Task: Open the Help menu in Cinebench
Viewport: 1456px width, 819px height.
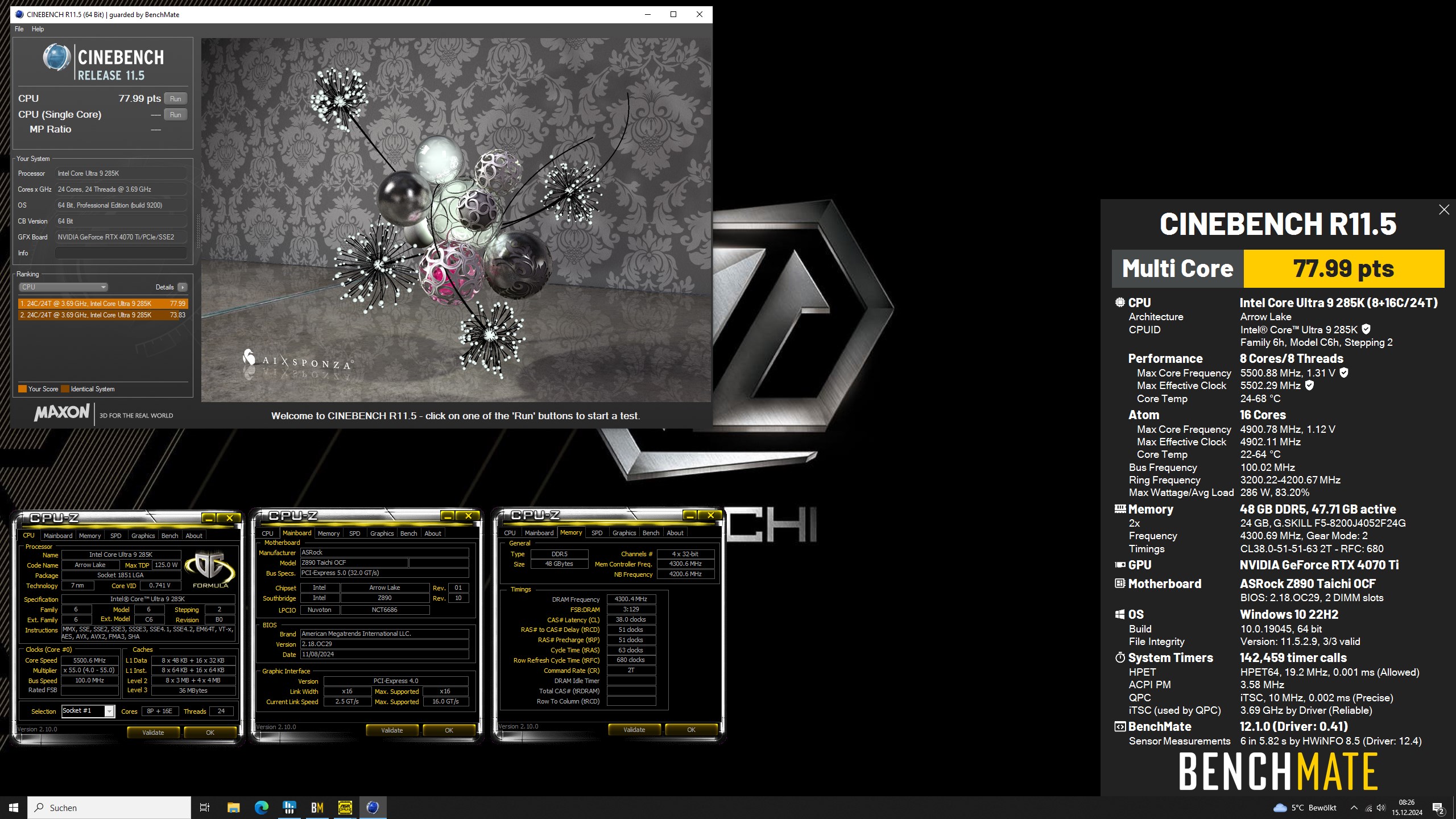Action: click(x=38, y=29)
